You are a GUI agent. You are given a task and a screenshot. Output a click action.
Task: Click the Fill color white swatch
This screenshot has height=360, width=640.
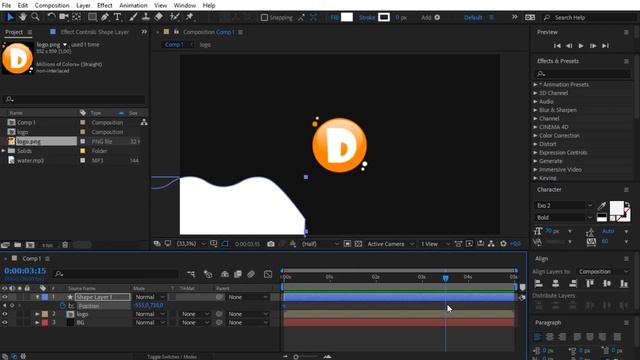click(x=347, y=17)
